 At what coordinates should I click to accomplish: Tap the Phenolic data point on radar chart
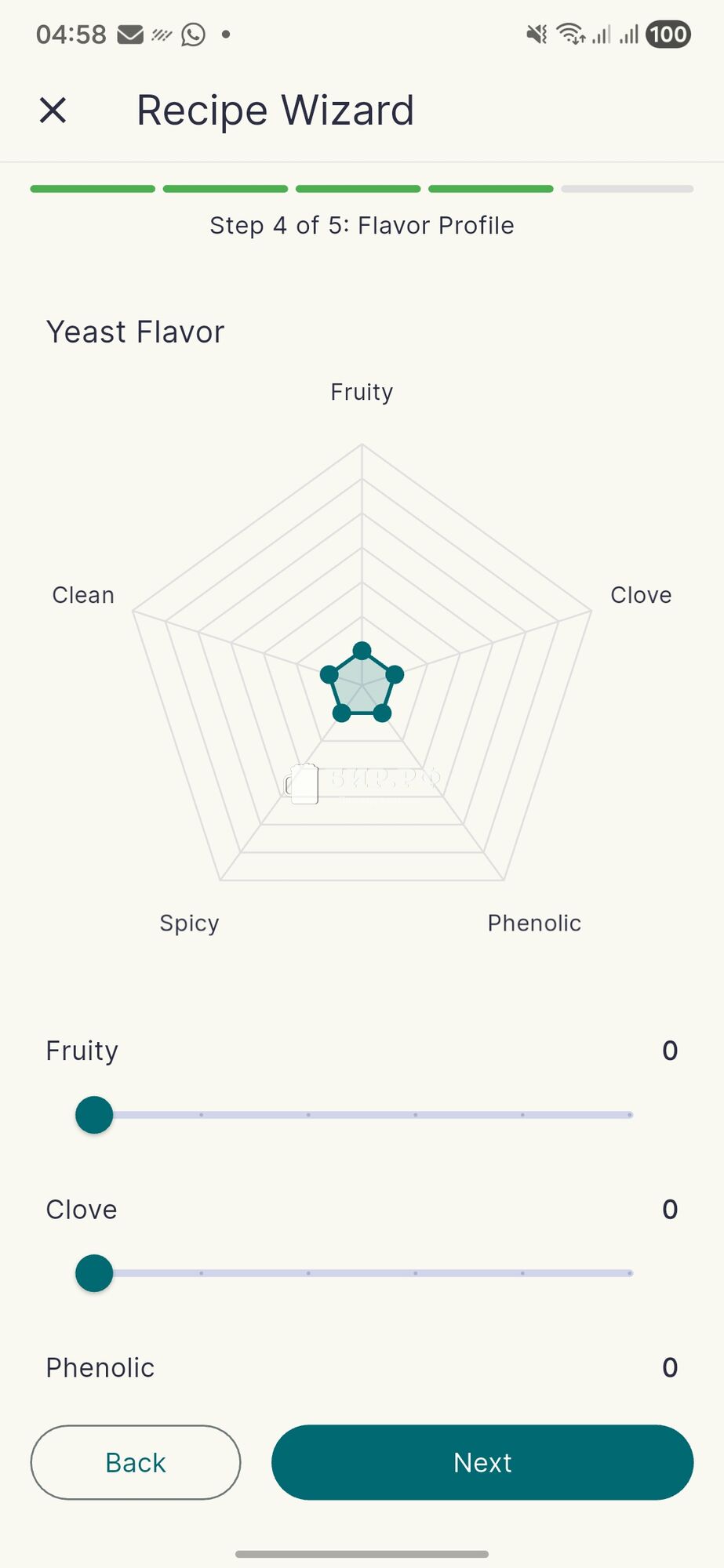pyautogui.click(x=382, y=713)
